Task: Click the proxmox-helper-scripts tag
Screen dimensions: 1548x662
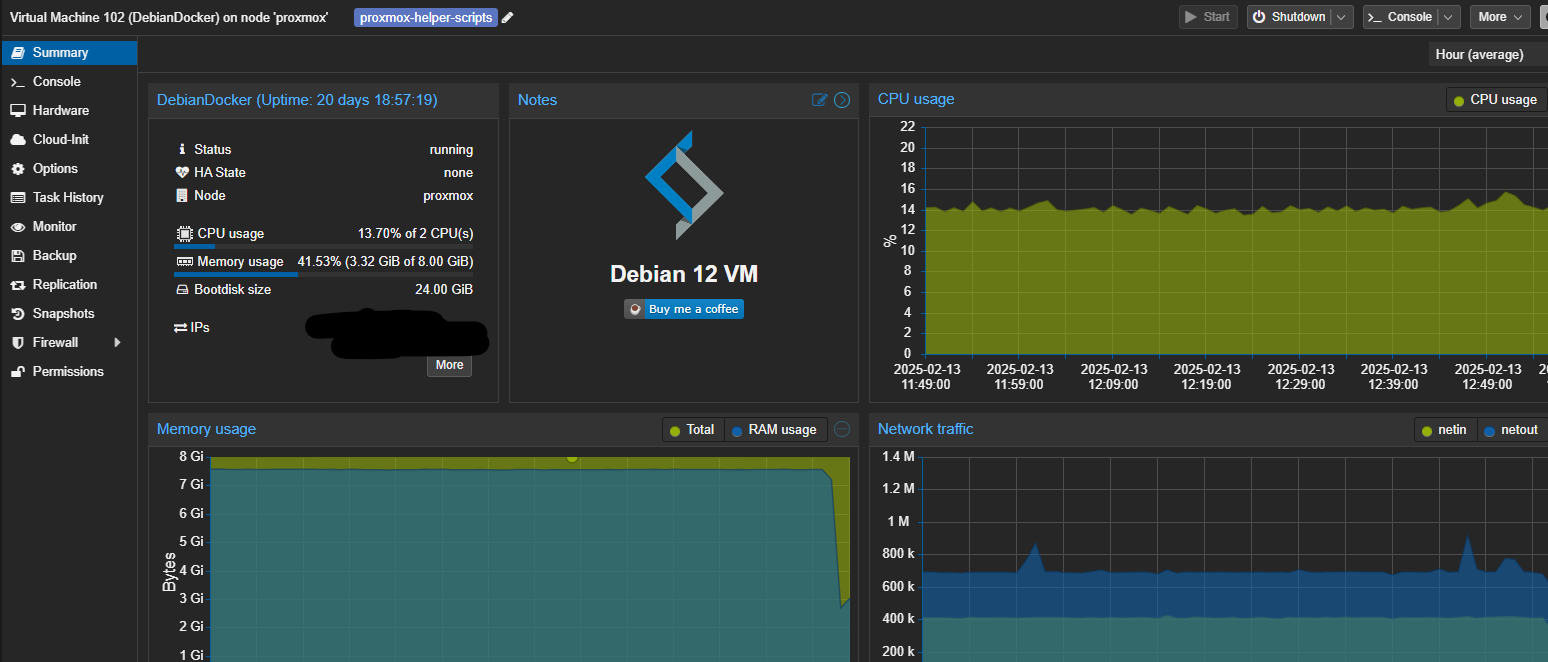Action: (x=426, y=17)
